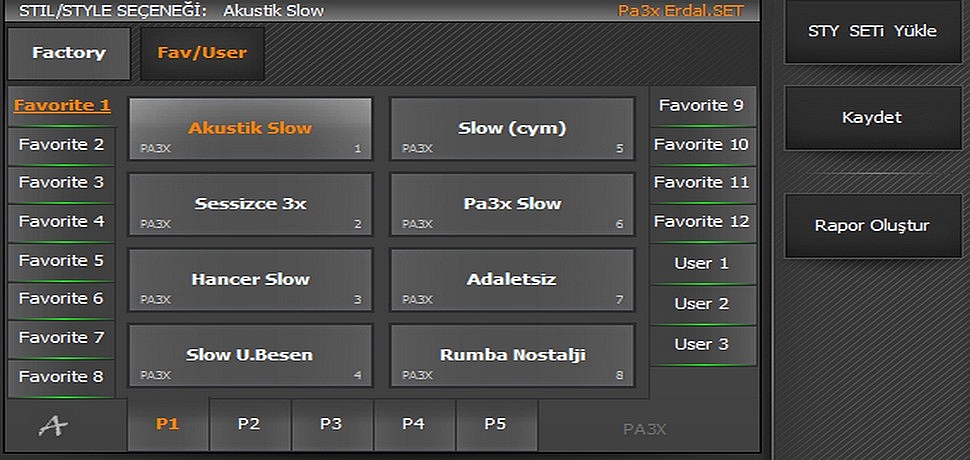Screen dimensions: 970x460
Task: Select the Pa3x Slow style
Action: (512, 204)
